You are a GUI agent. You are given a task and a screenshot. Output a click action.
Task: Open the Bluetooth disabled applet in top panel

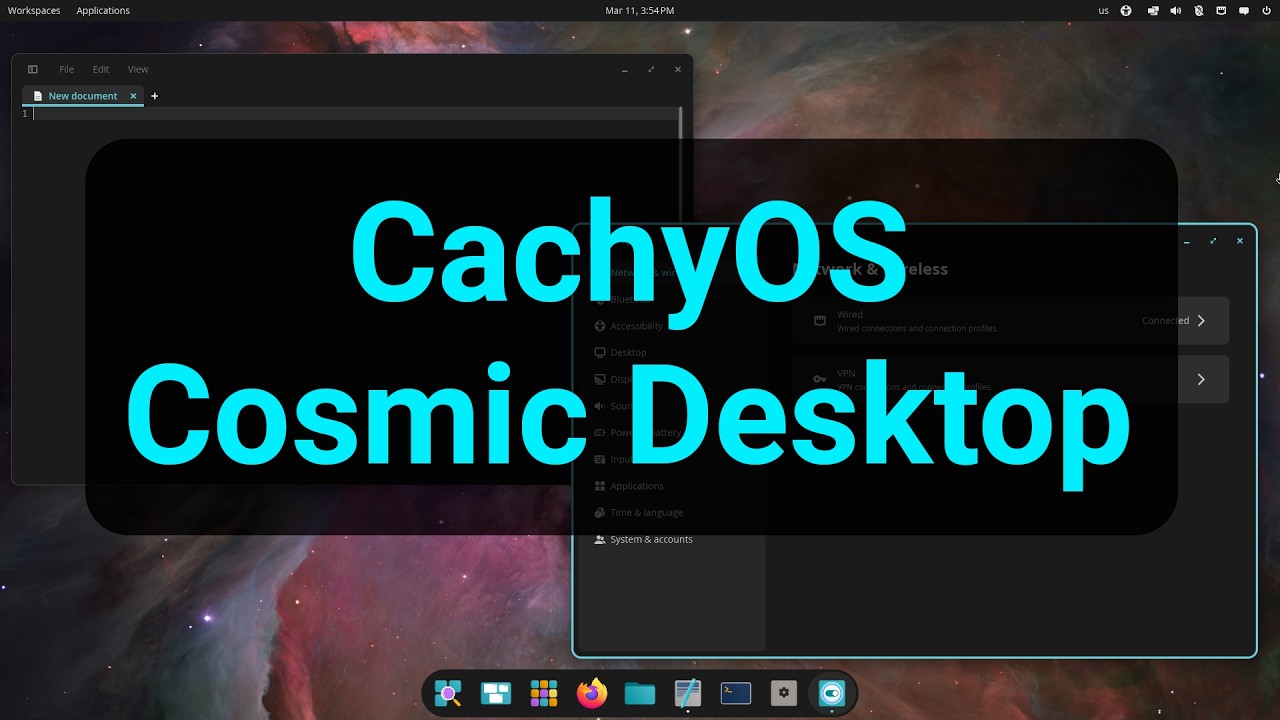pos(1198,11)
